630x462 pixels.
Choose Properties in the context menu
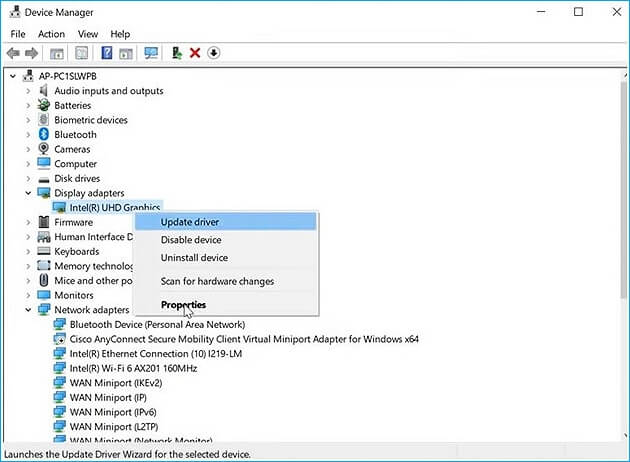183,305
